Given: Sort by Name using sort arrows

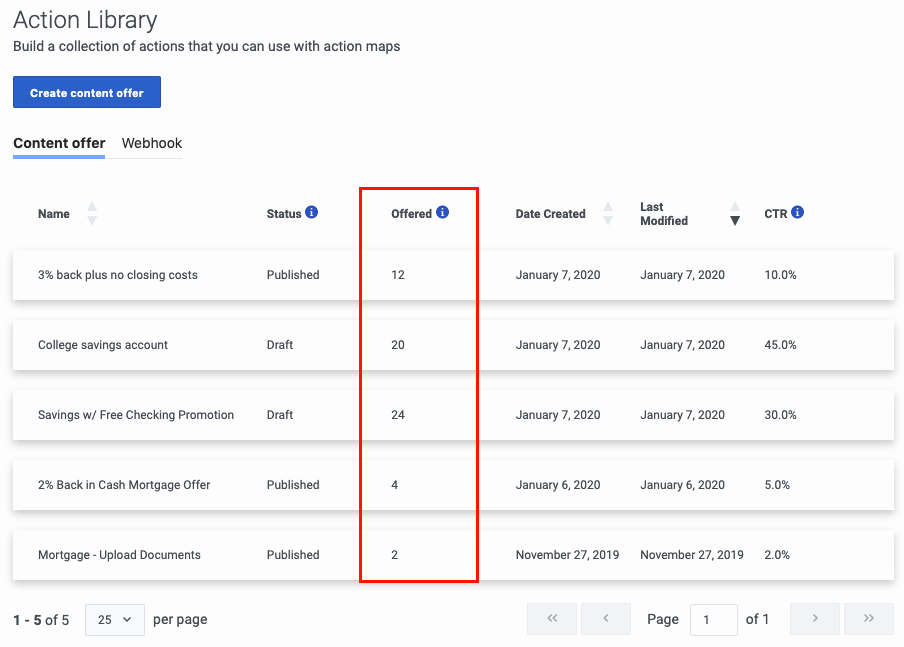Looking at the screenshot, I should [92, 213].
